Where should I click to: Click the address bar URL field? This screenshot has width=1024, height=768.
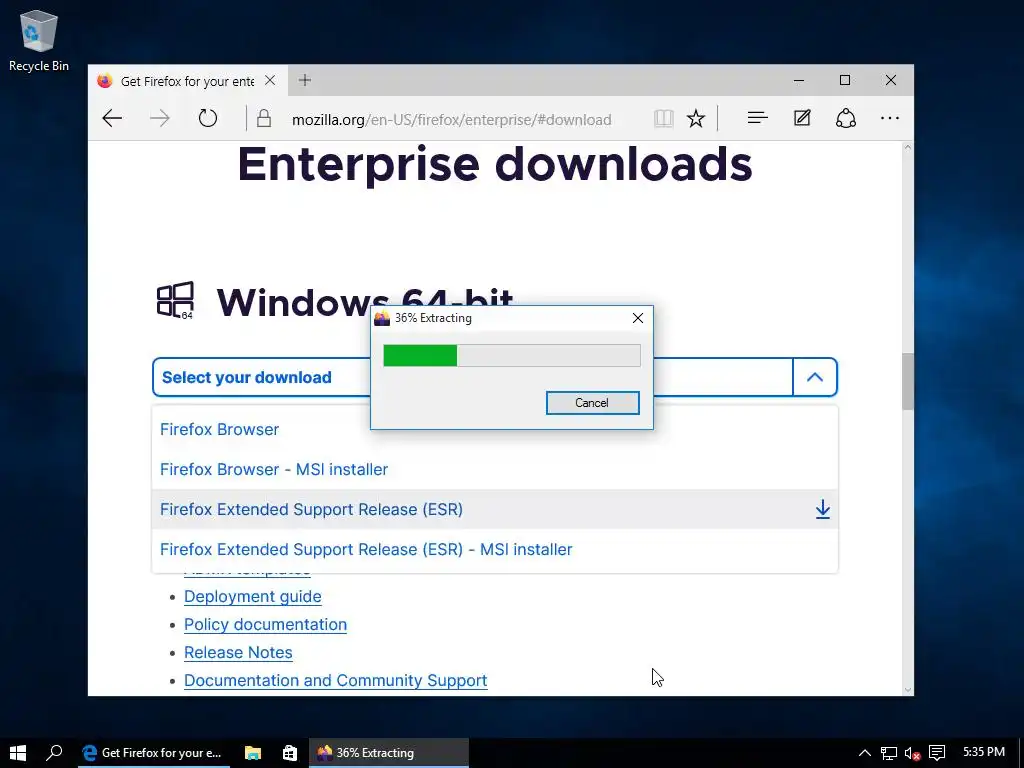coord(452,120)
